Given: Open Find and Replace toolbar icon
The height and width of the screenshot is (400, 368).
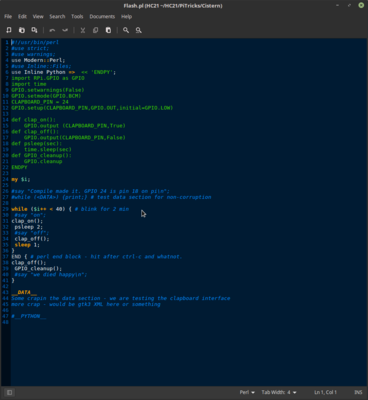Looking at the screenshot, I should pos(139,30).
